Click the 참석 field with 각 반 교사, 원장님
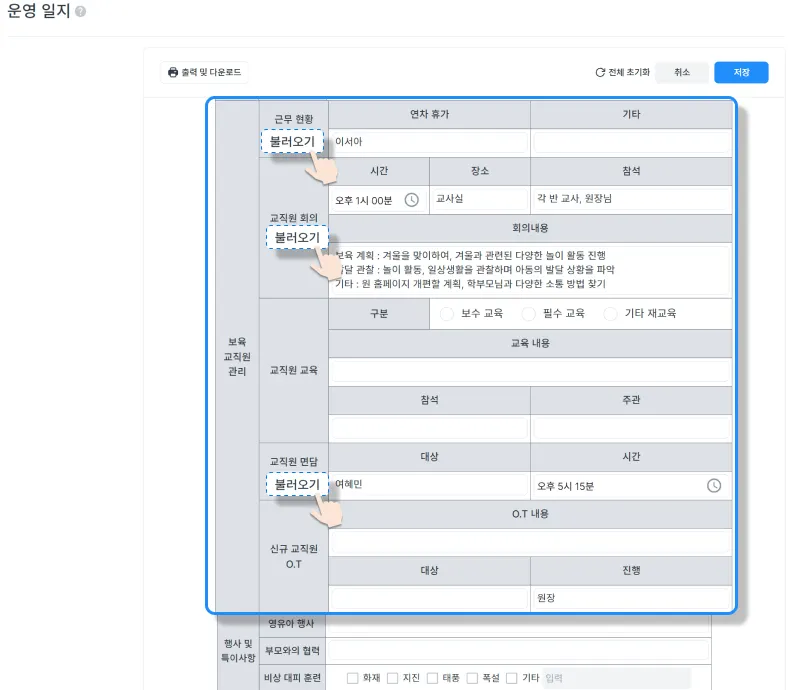793x690 pixels. [x=632, y=199]
